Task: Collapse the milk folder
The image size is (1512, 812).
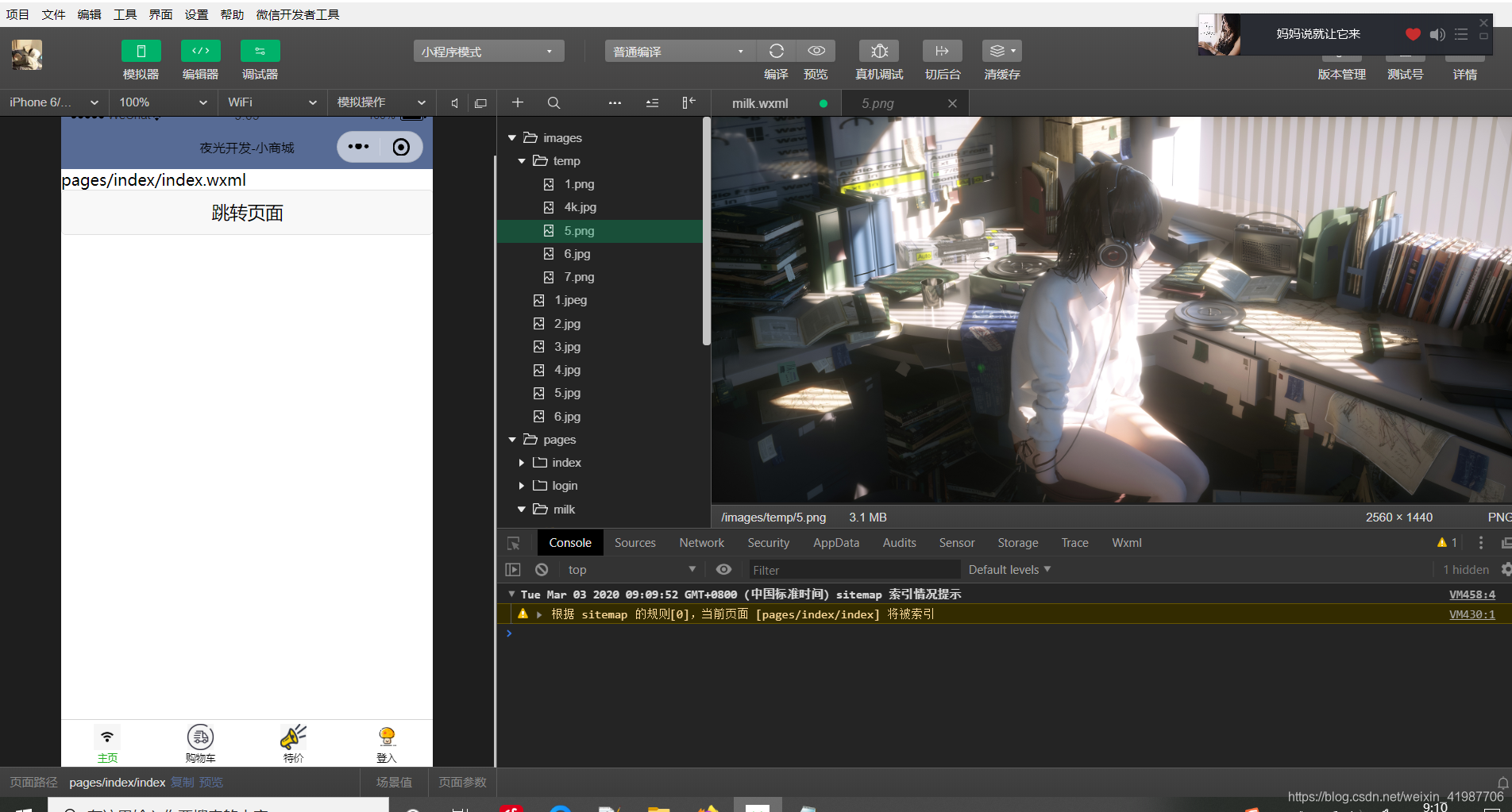Action: [522, 510]
